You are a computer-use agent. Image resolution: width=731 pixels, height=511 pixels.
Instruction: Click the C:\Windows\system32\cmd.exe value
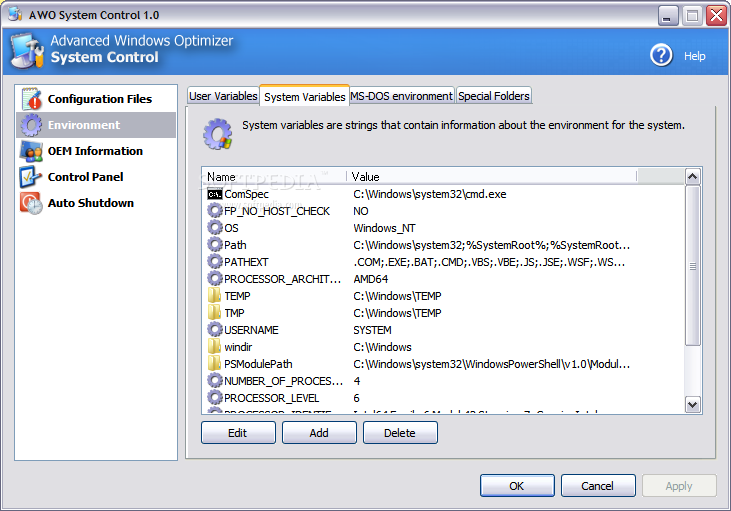[x=430, y=194]
